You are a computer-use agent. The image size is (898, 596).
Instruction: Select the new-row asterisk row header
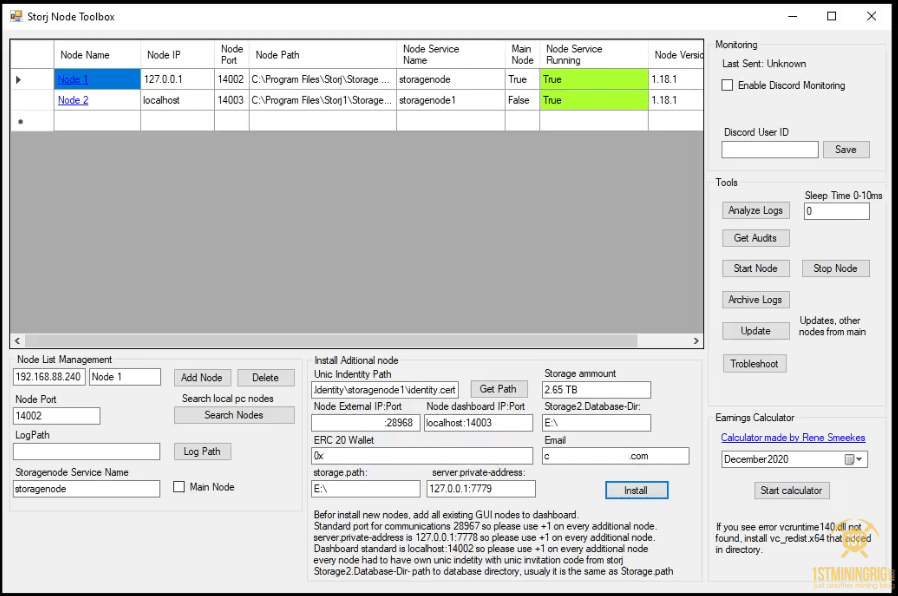pos(32,121)
